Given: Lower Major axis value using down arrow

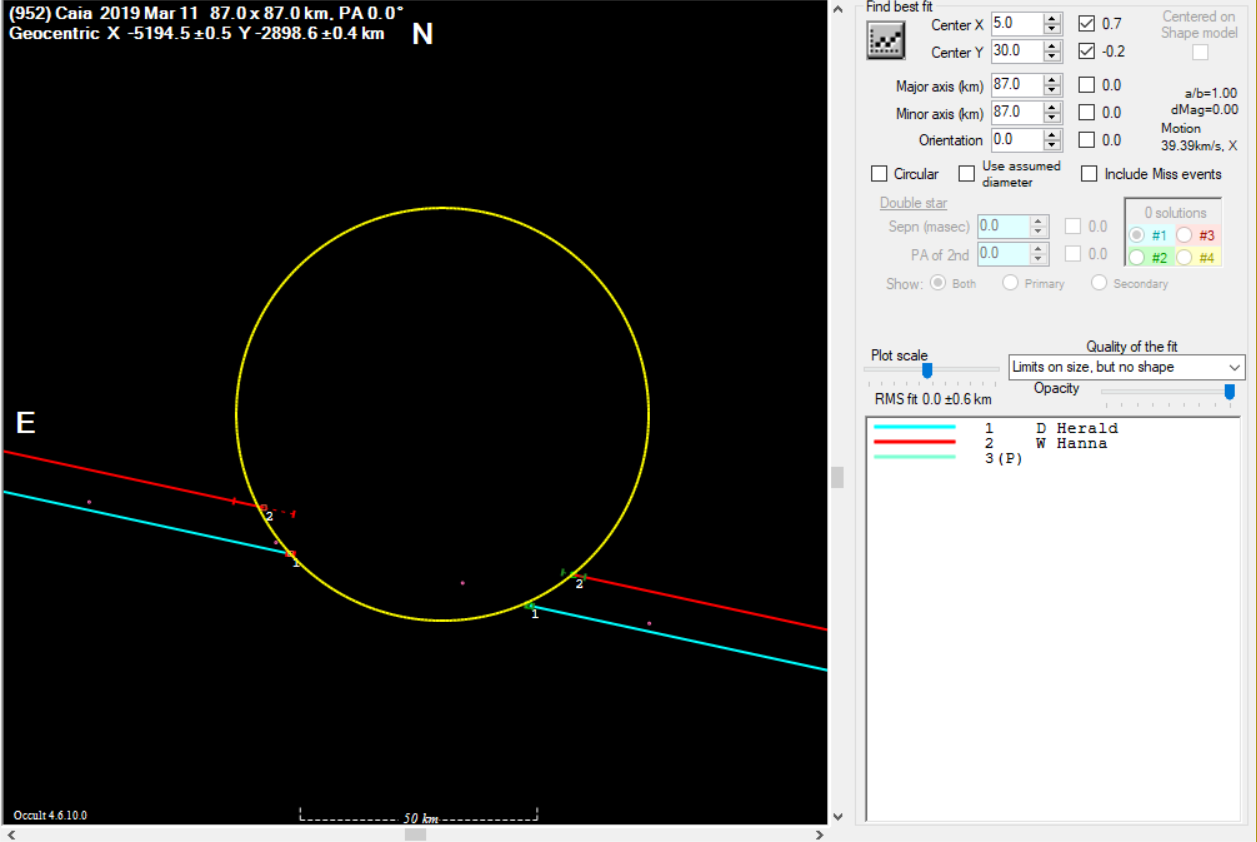Looking at the screenshot, I should coord(1052,90).
